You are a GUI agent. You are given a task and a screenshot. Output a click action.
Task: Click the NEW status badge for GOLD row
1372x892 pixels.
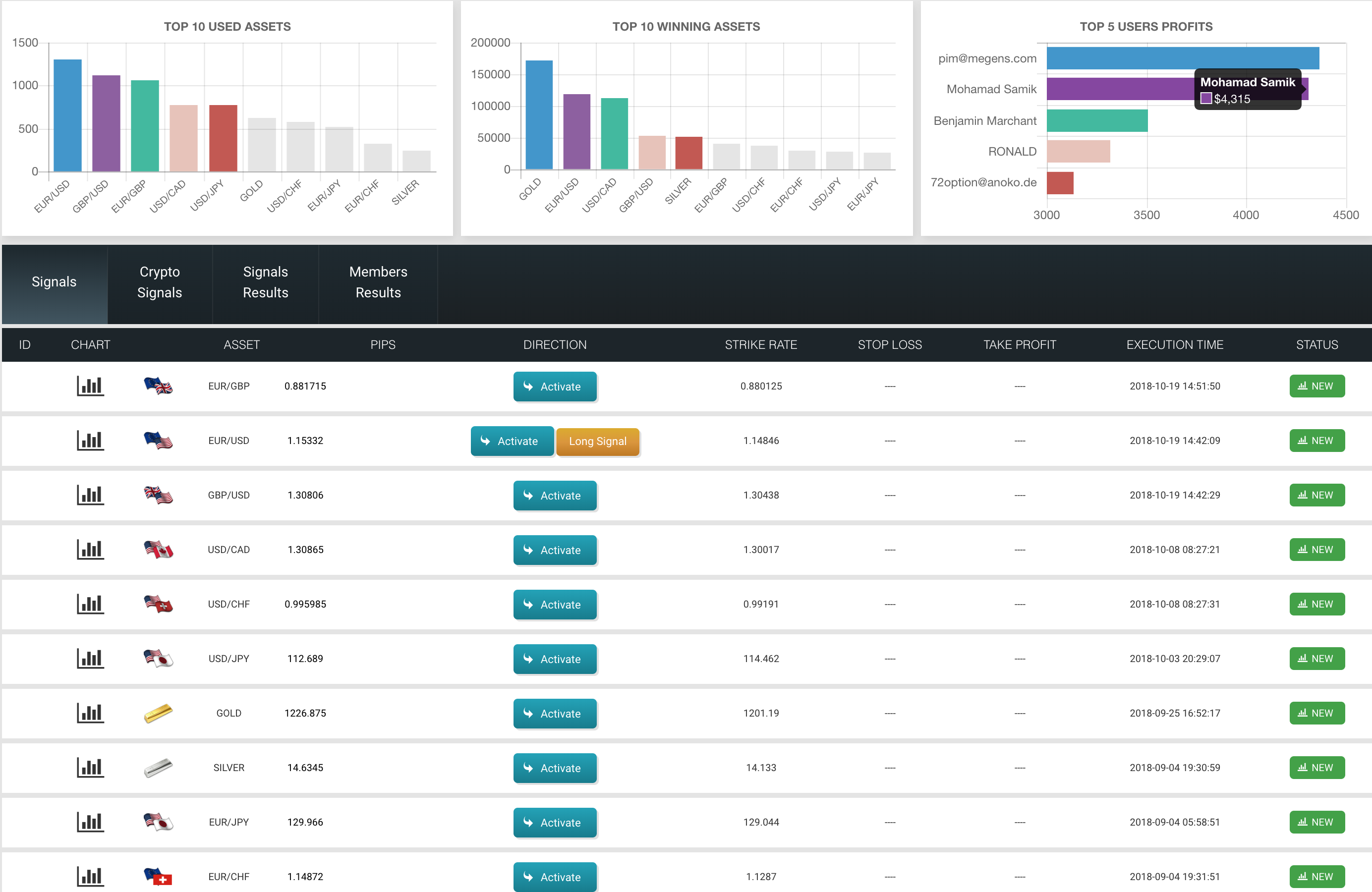(1317, 714)
